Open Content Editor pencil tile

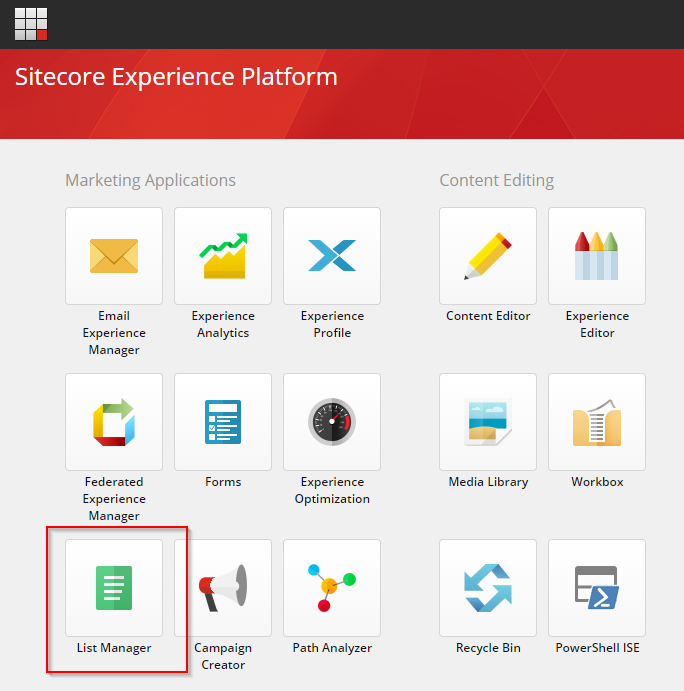tap(488, 256)
